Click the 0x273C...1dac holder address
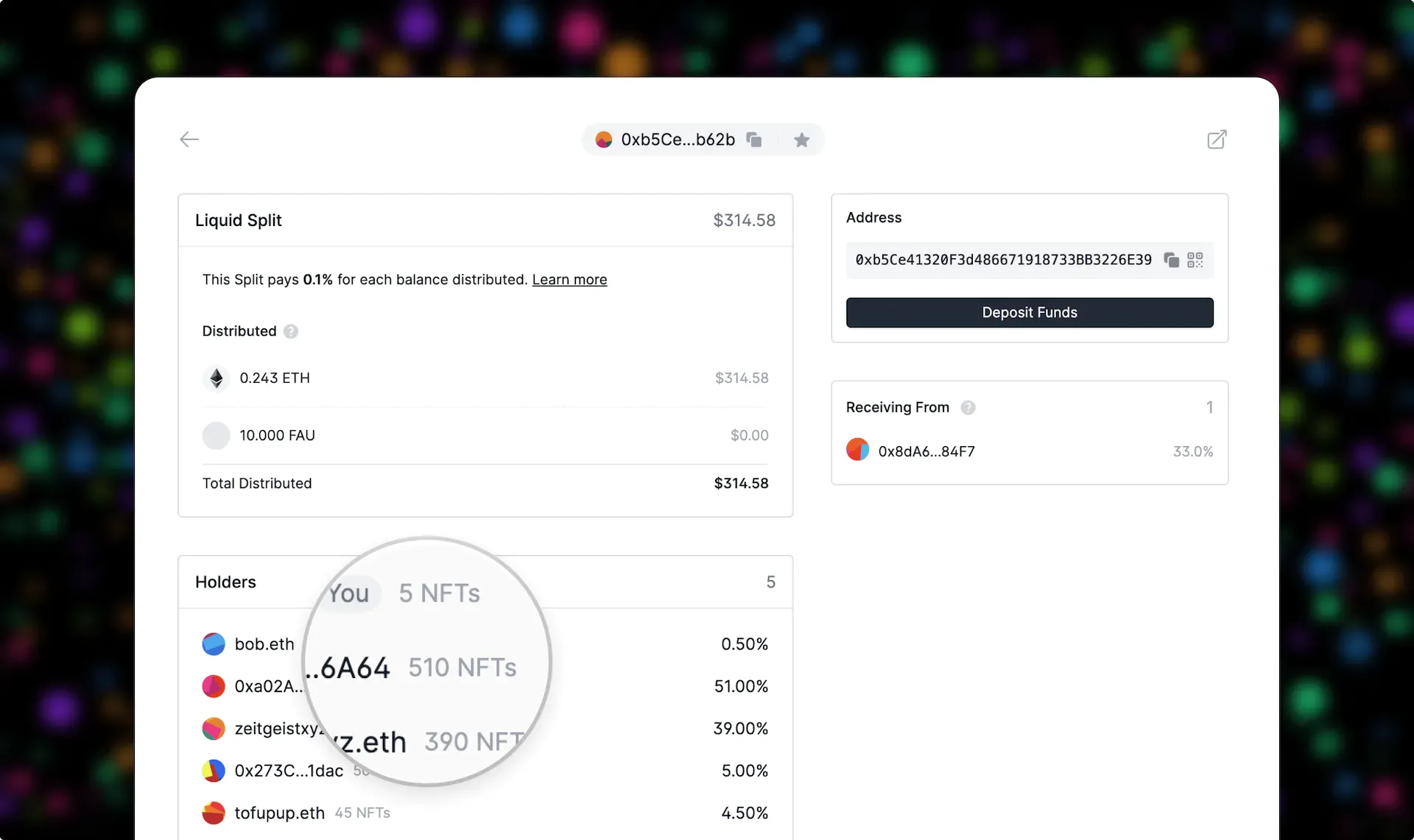Screen dimensions: 1414x840 289,771
